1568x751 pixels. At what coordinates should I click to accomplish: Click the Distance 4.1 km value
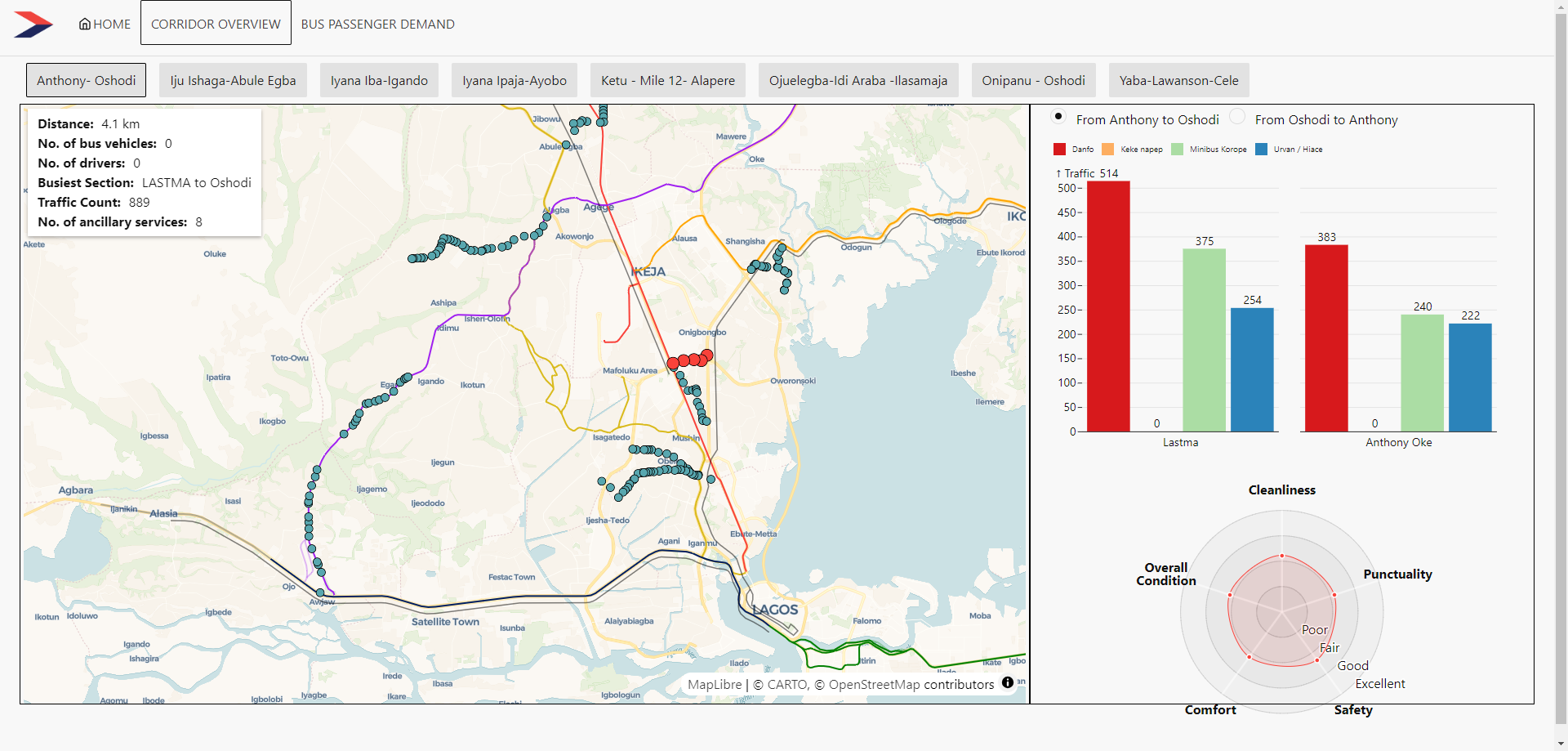[121, 124]
